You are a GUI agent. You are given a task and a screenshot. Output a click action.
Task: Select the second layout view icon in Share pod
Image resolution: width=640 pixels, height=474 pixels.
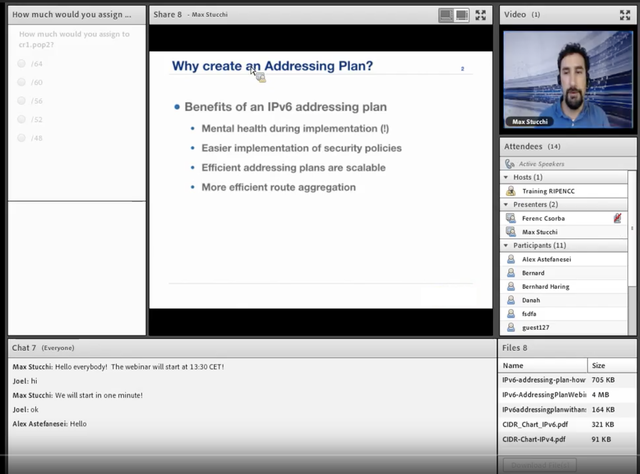coord(462,16)
